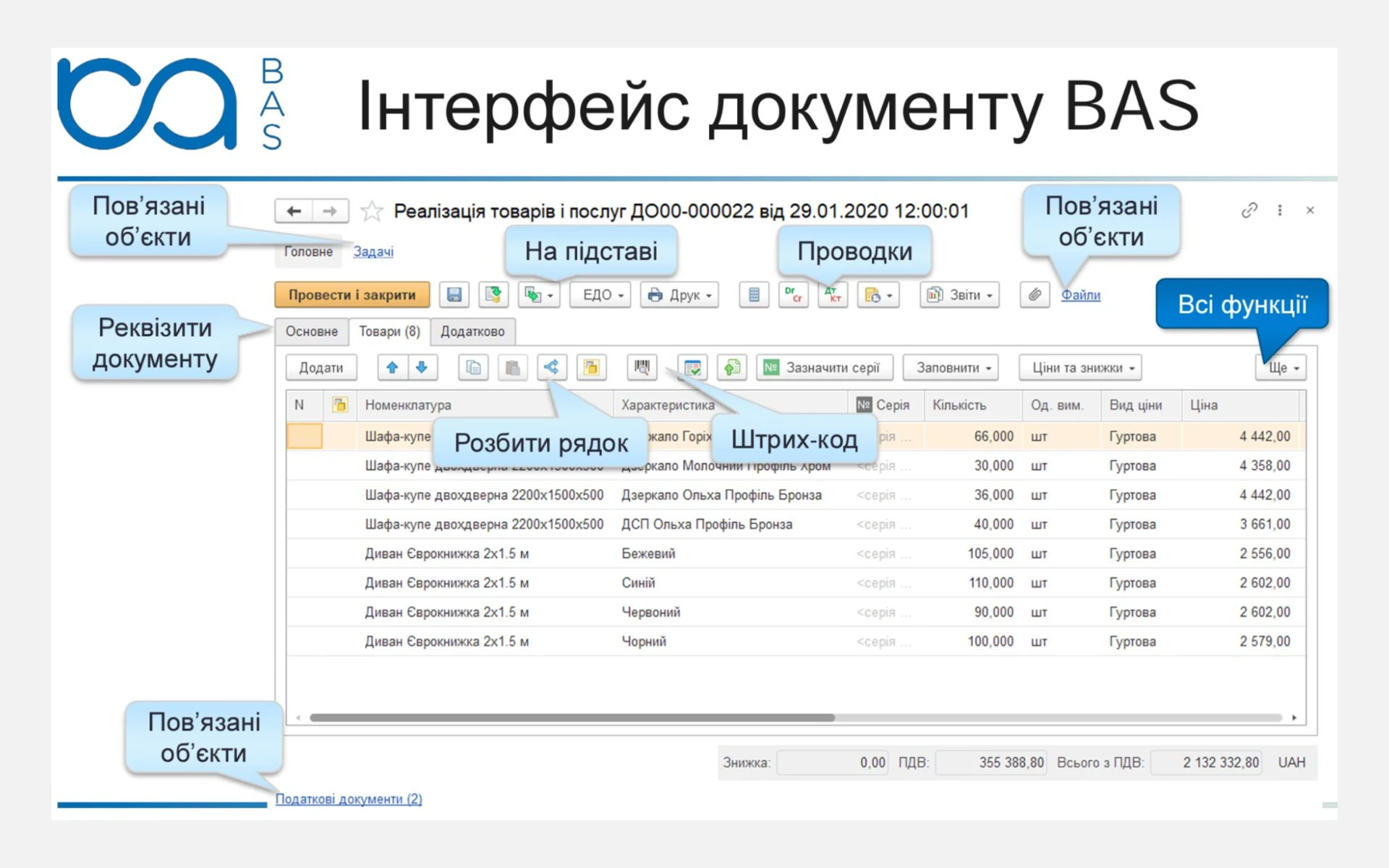Open document structure list icon
The image size is (1389, 868).
point(754,294)
